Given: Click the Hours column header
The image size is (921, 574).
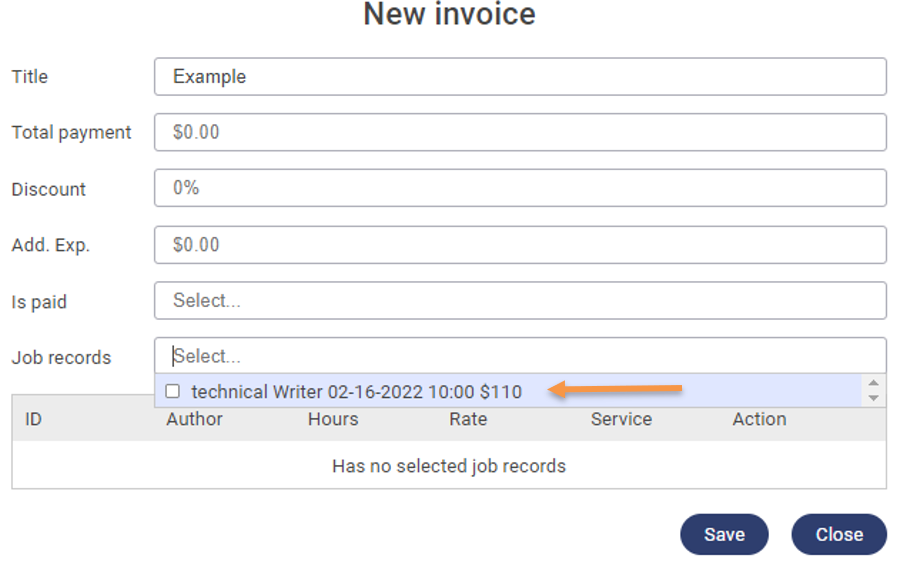Looking at the screenshot, I should click(333, 420).
